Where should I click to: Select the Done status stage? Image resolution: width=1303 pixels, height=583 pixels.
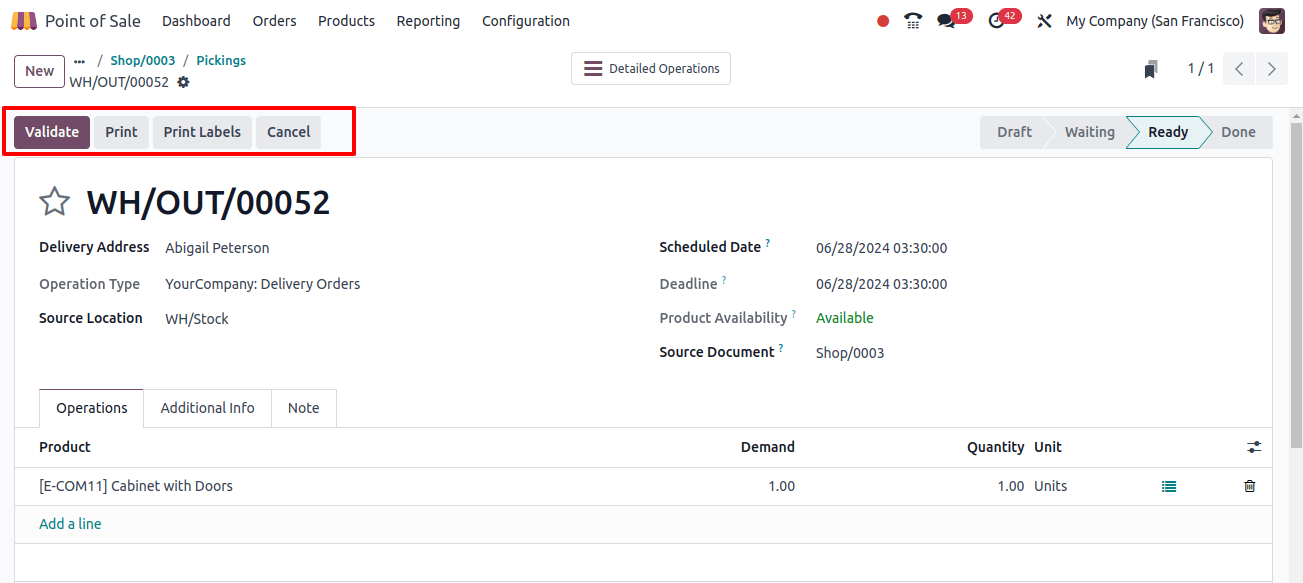pyautogui.click(x=1238, y=132)
